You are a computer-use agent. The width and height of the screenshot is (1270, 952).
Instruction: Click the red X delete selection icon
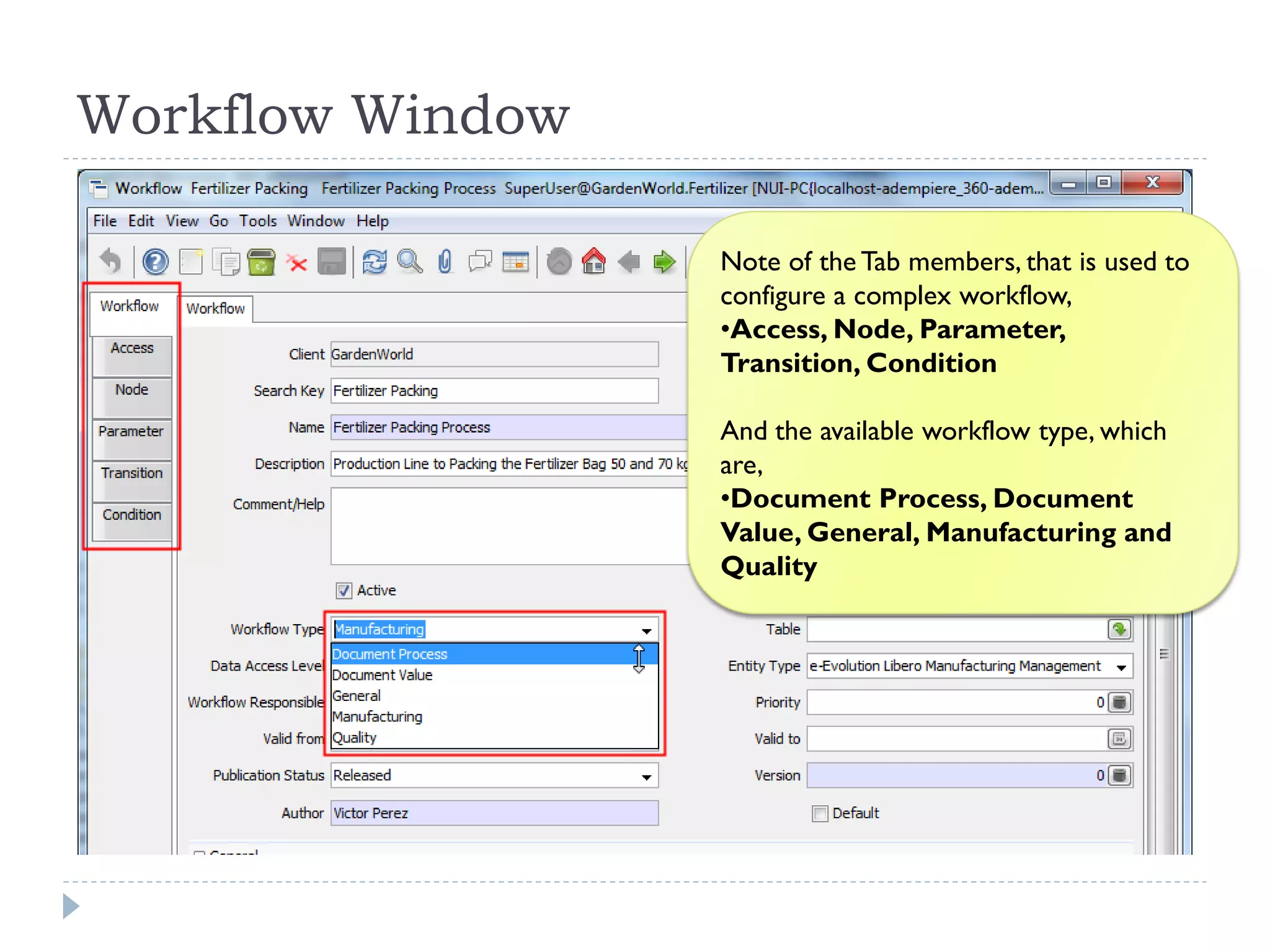[297, 263]
